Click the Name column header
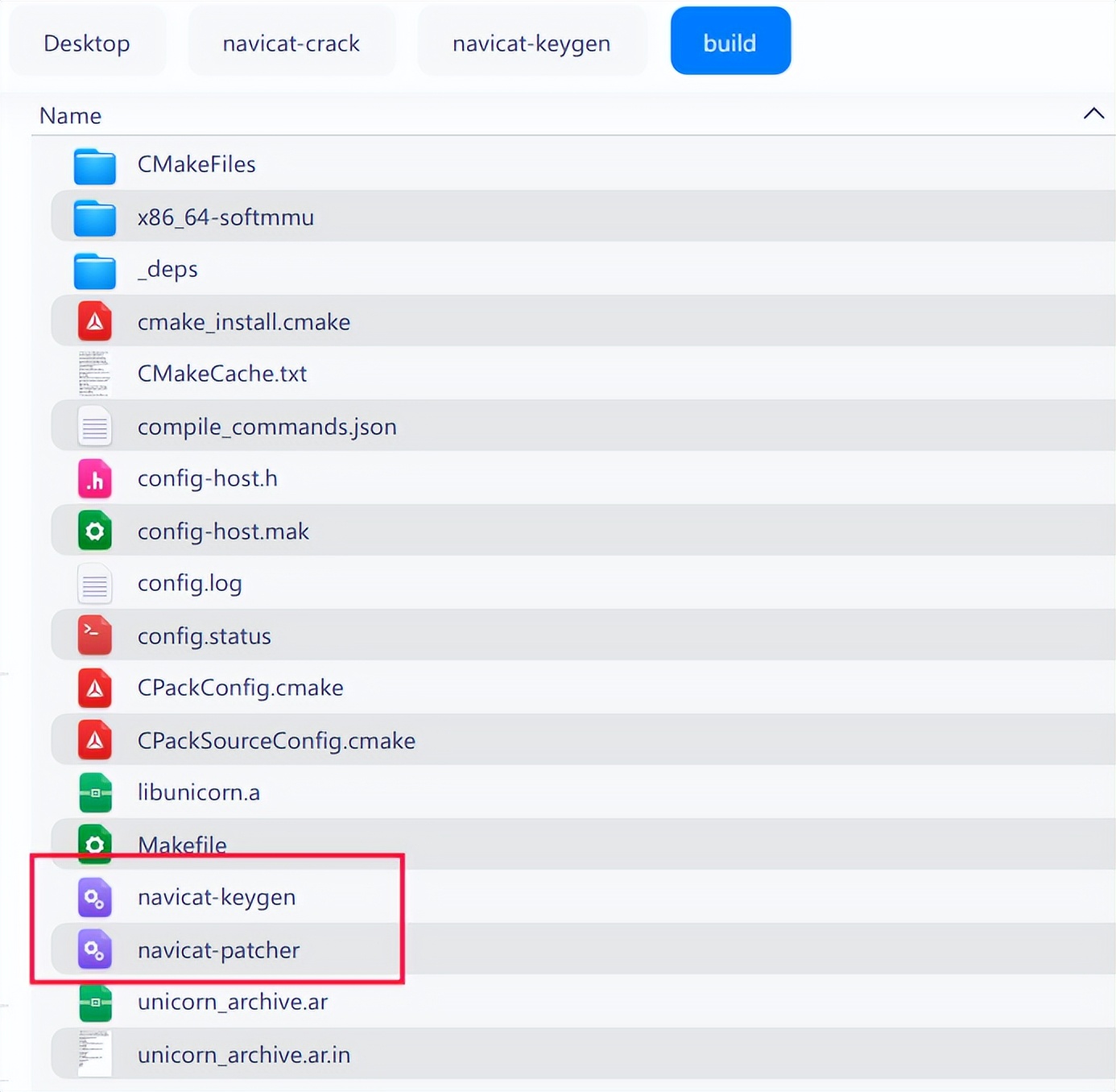 71,116
